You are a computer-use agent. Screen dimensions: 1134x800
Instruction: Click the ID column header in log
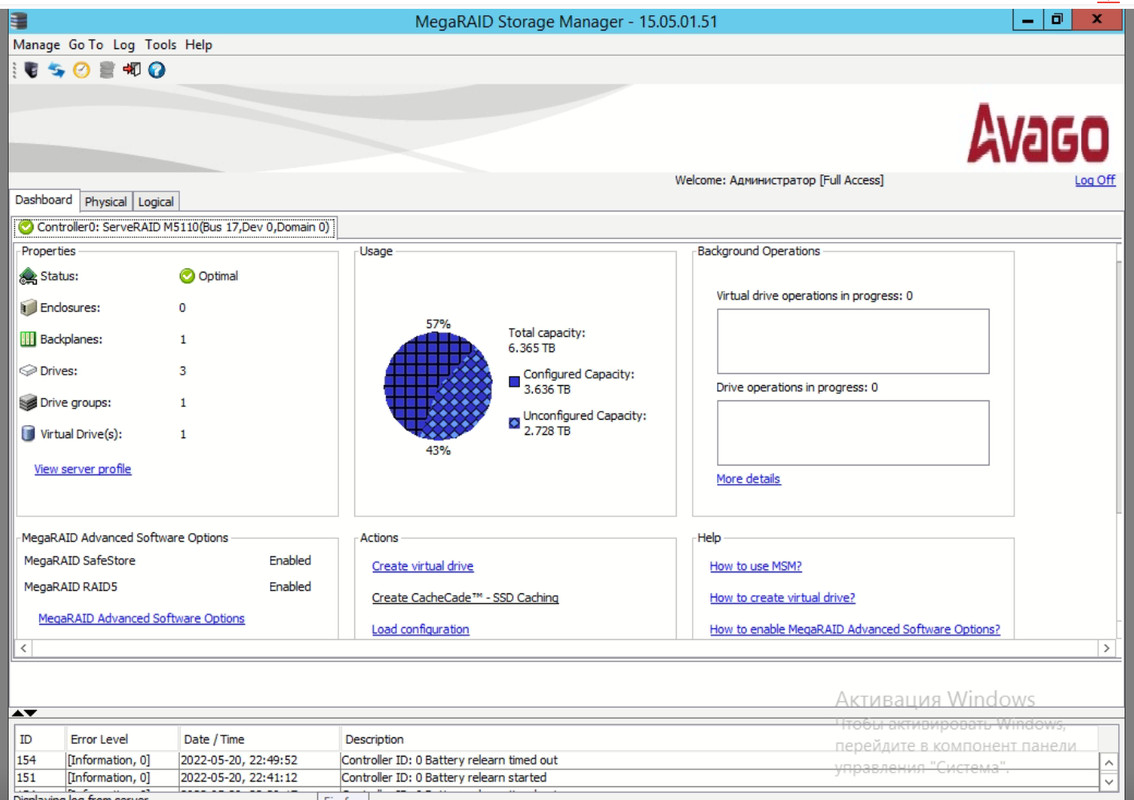click(40, 739)
